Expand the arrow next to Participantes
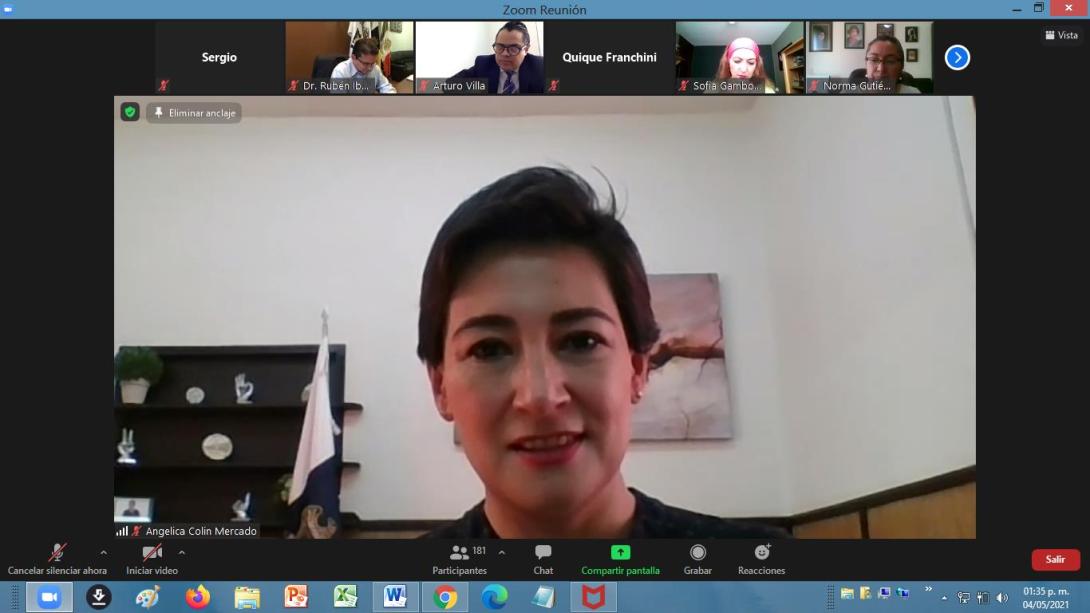The image size is (1090, 613). 501,552
